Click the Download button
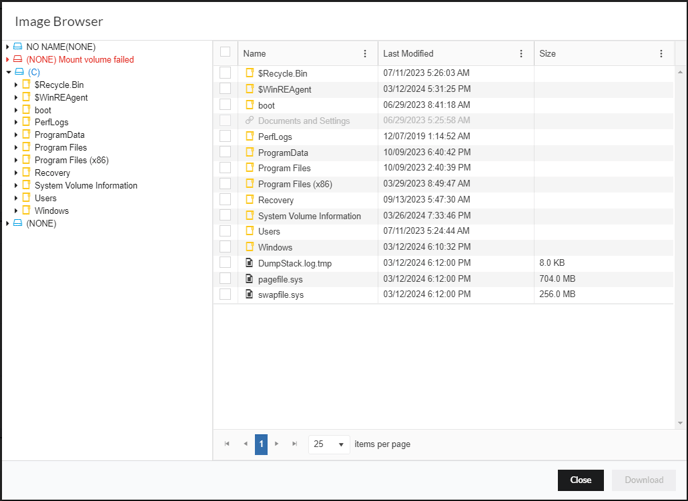The height and width of the screenshot is (501, 688). coord(644,480)
